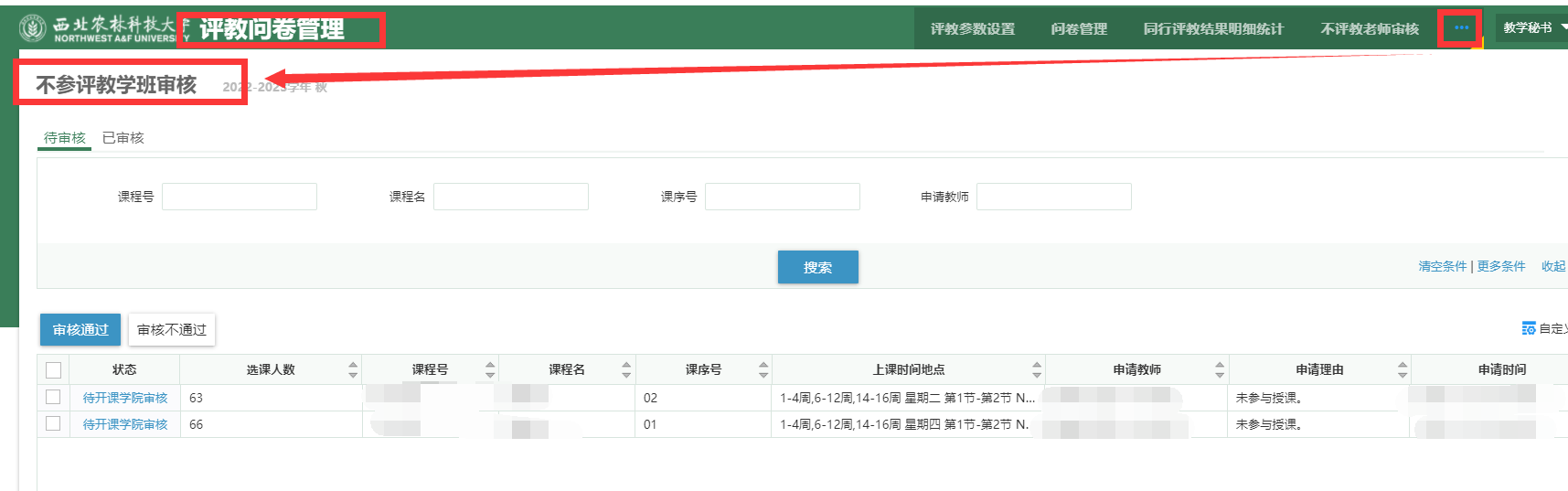
Task: Check the row with 66 students
Action: coord(54,423)
